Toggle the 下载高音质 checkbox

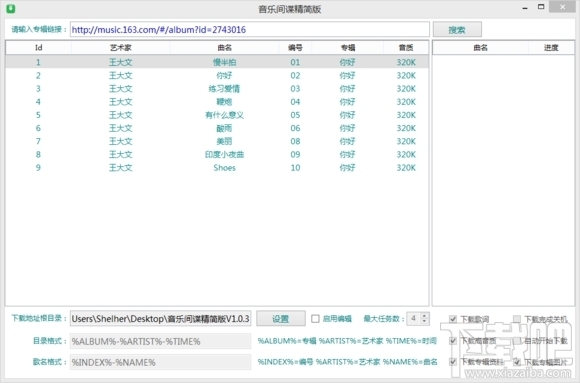pos(453,340)
